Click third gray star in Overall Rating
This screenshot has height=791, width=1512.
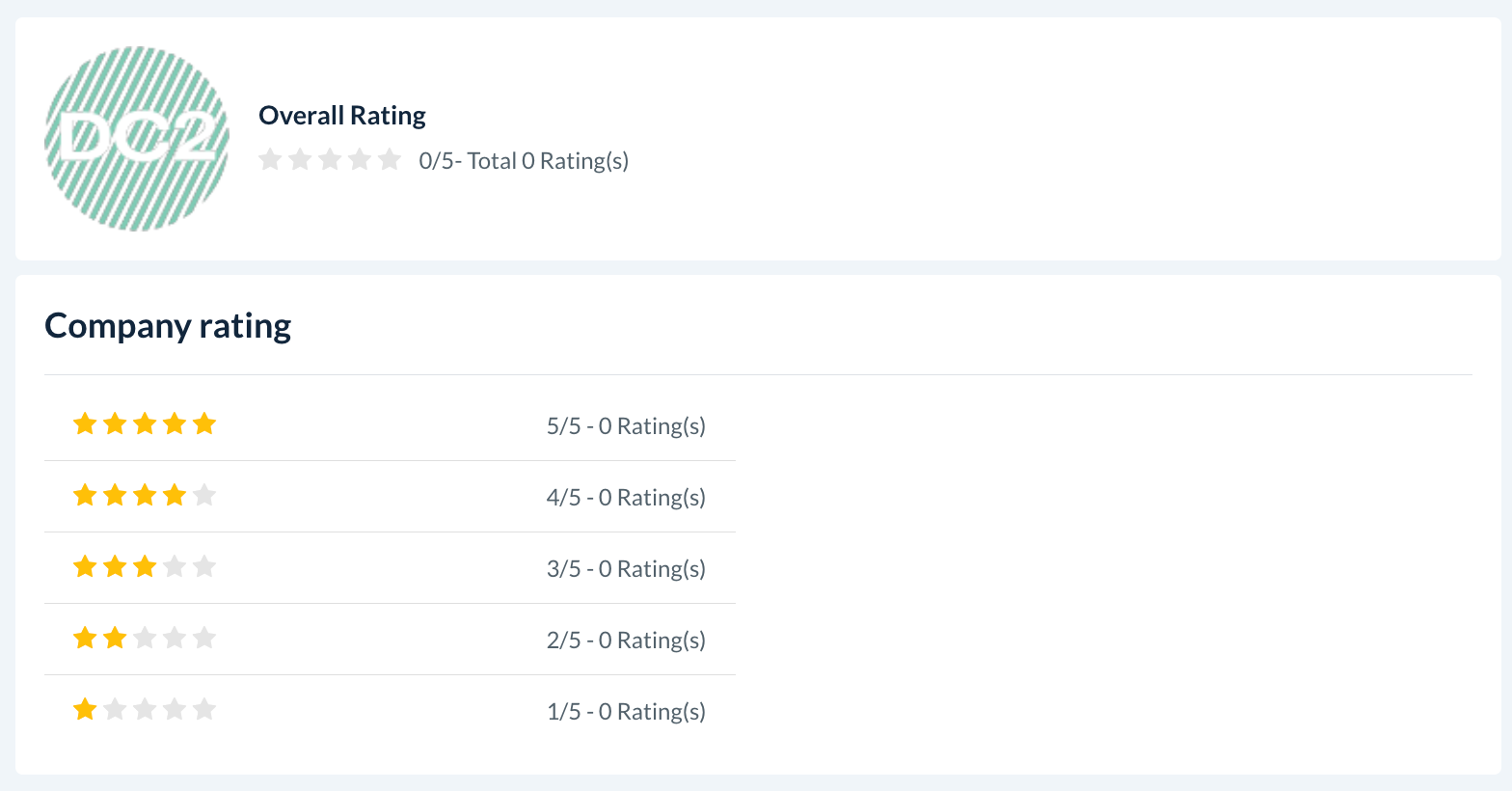click(x=330, y=159)
